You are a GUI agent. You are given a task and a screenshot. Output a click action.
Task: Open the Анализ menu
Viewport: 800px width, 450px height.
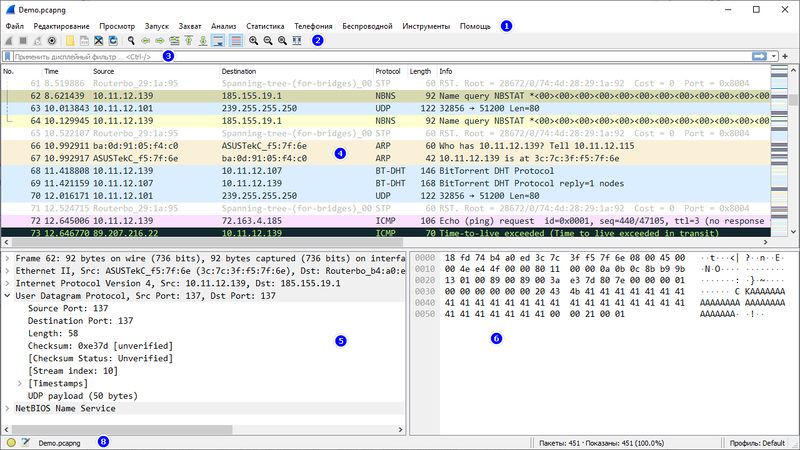point(223,26)
